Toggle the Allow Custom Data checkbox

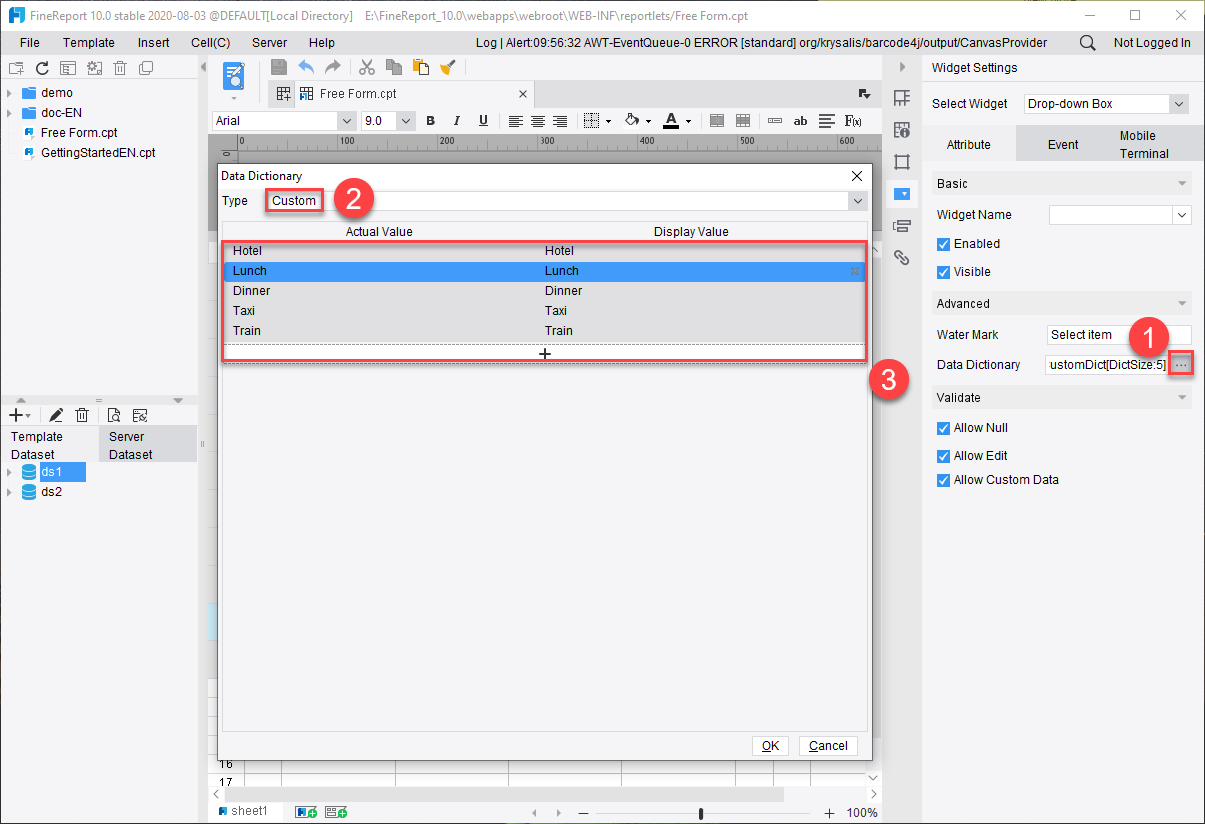943,480
